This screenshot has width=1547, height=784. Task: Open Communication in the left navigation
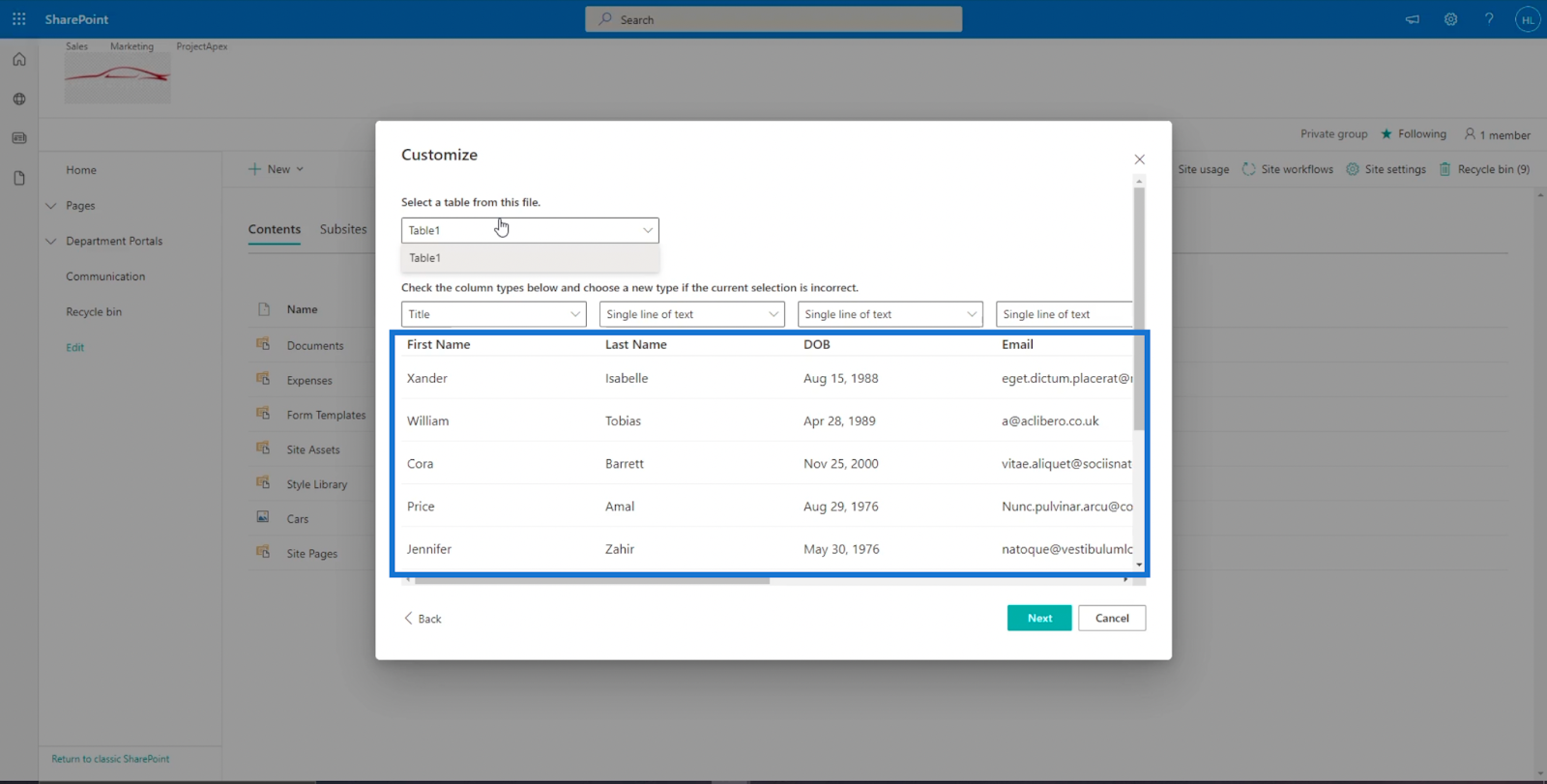[x=105, y=276]
